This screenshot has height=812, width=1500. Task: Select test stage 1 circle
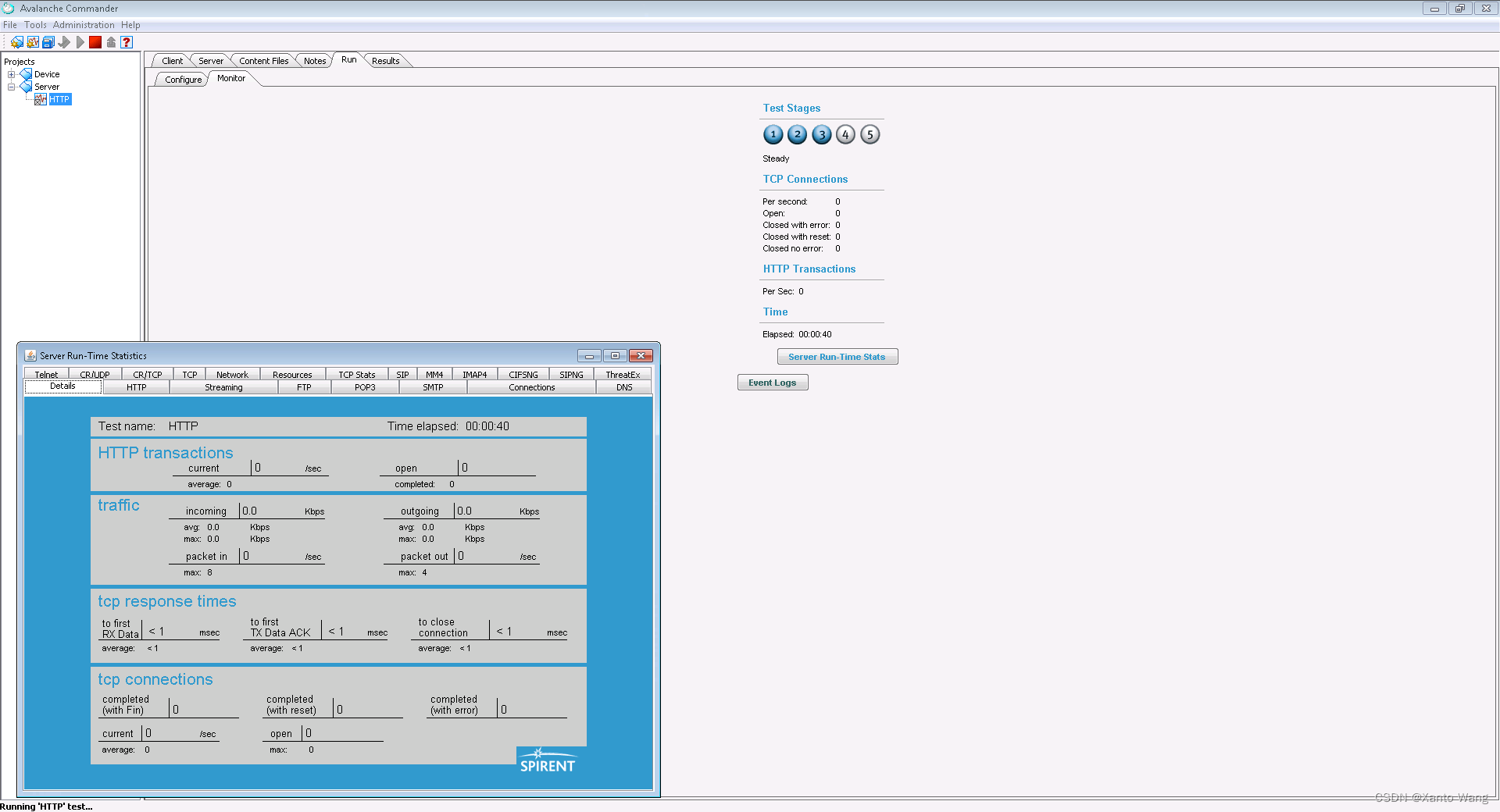click(x=773, y=134)
